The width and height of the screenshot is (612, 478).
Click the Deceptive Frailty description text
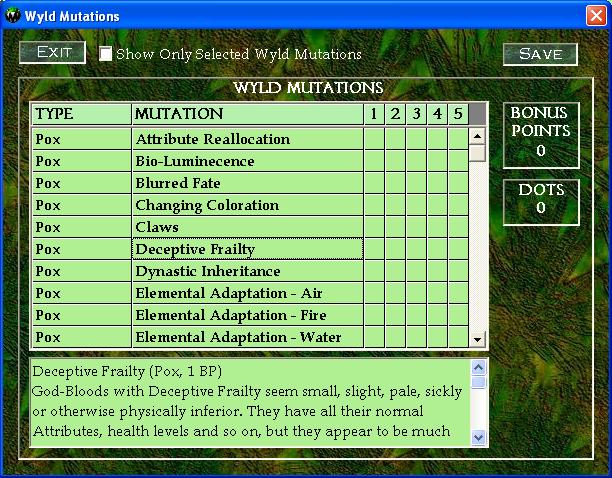[x=250, y=402]
